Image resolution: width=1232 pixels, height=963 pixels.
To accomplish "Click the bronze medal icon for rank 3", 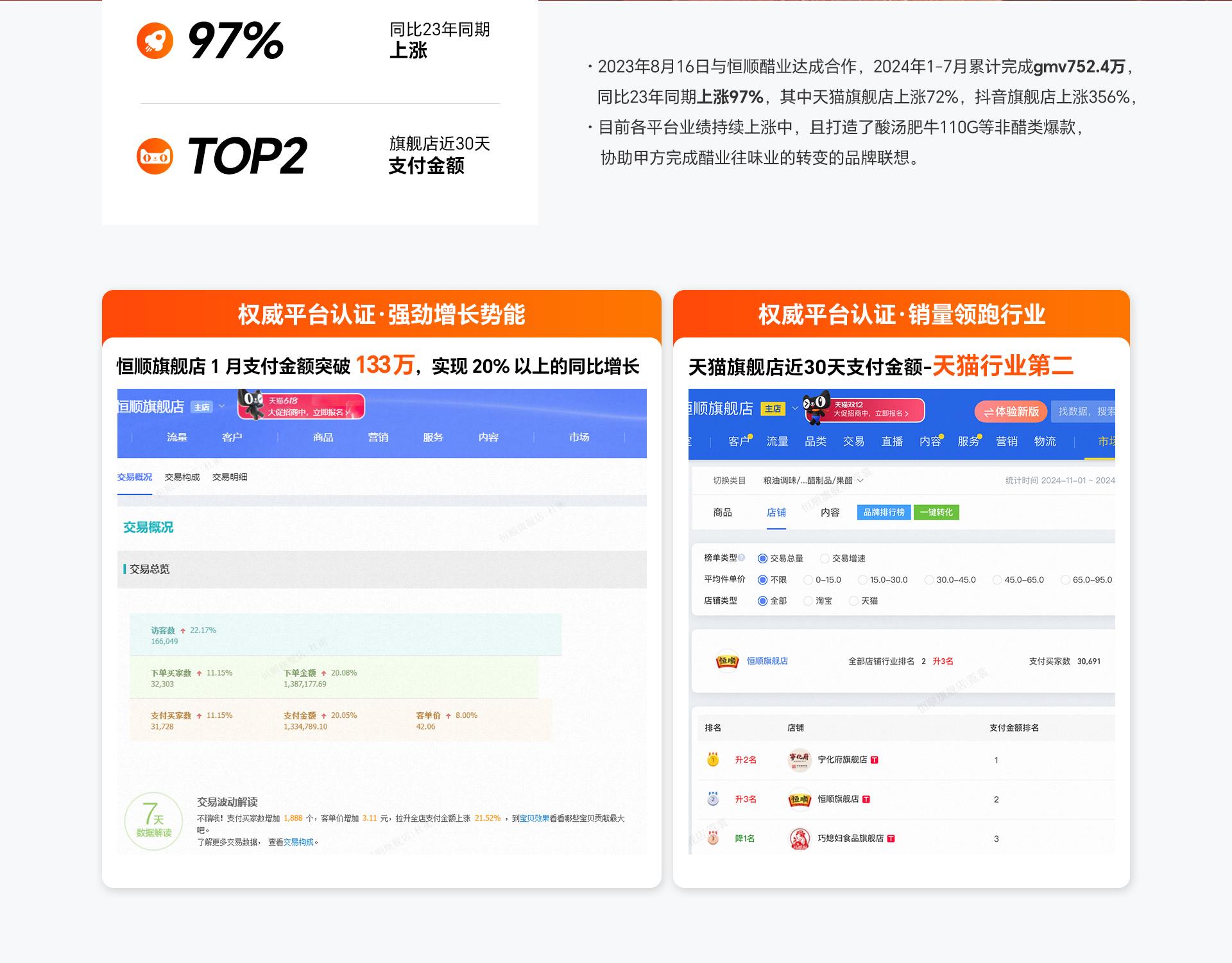I will click(x=713, y=838).
